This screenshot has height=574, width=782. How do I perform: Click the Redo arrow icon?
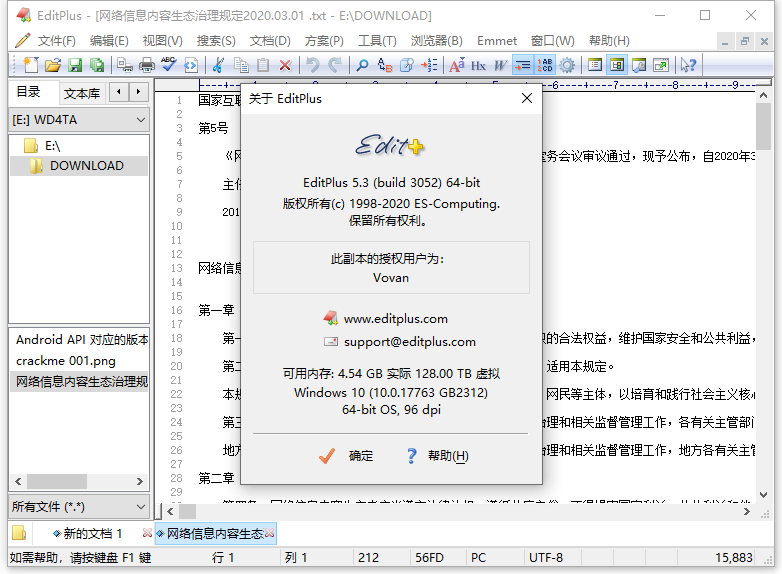335,65
